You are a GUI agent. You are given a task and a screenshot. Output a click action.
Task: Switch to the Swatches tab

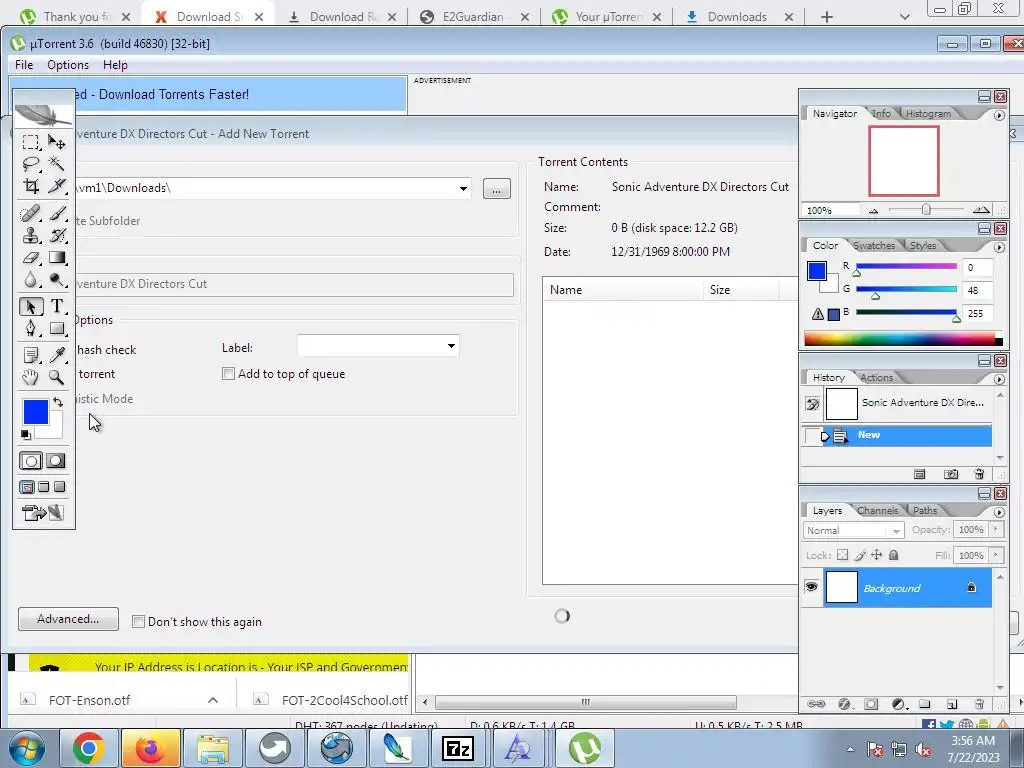coord(874,246)
